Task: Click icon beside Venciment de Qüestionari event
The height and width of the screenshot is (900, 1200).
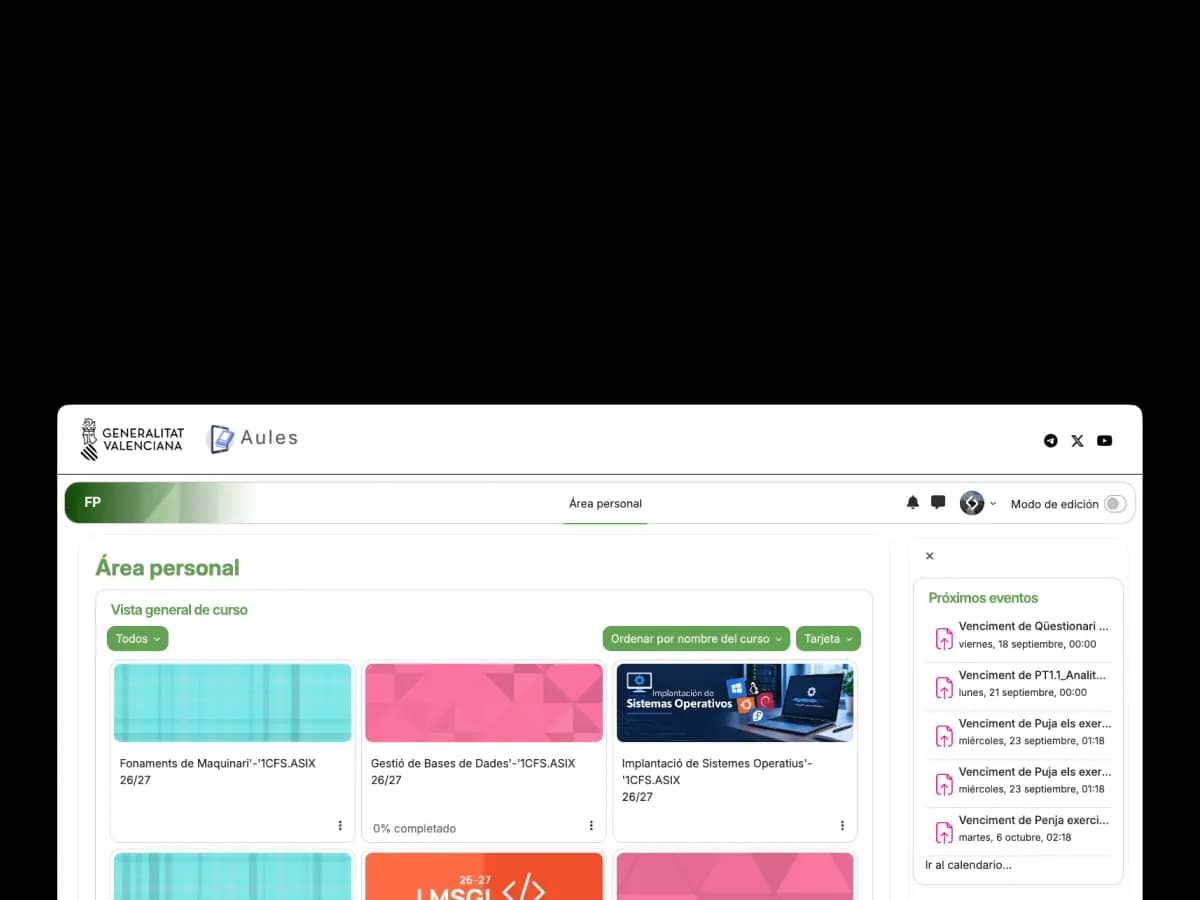Action: [943, 638]
